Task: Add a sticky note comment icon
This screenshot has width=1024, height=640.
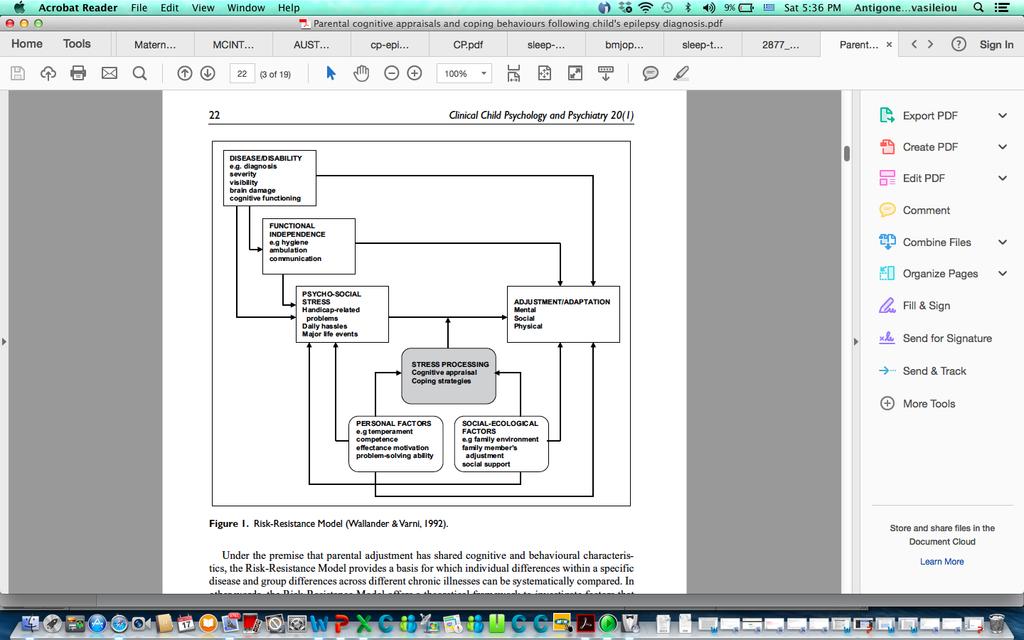Action: tap(650, 73)
